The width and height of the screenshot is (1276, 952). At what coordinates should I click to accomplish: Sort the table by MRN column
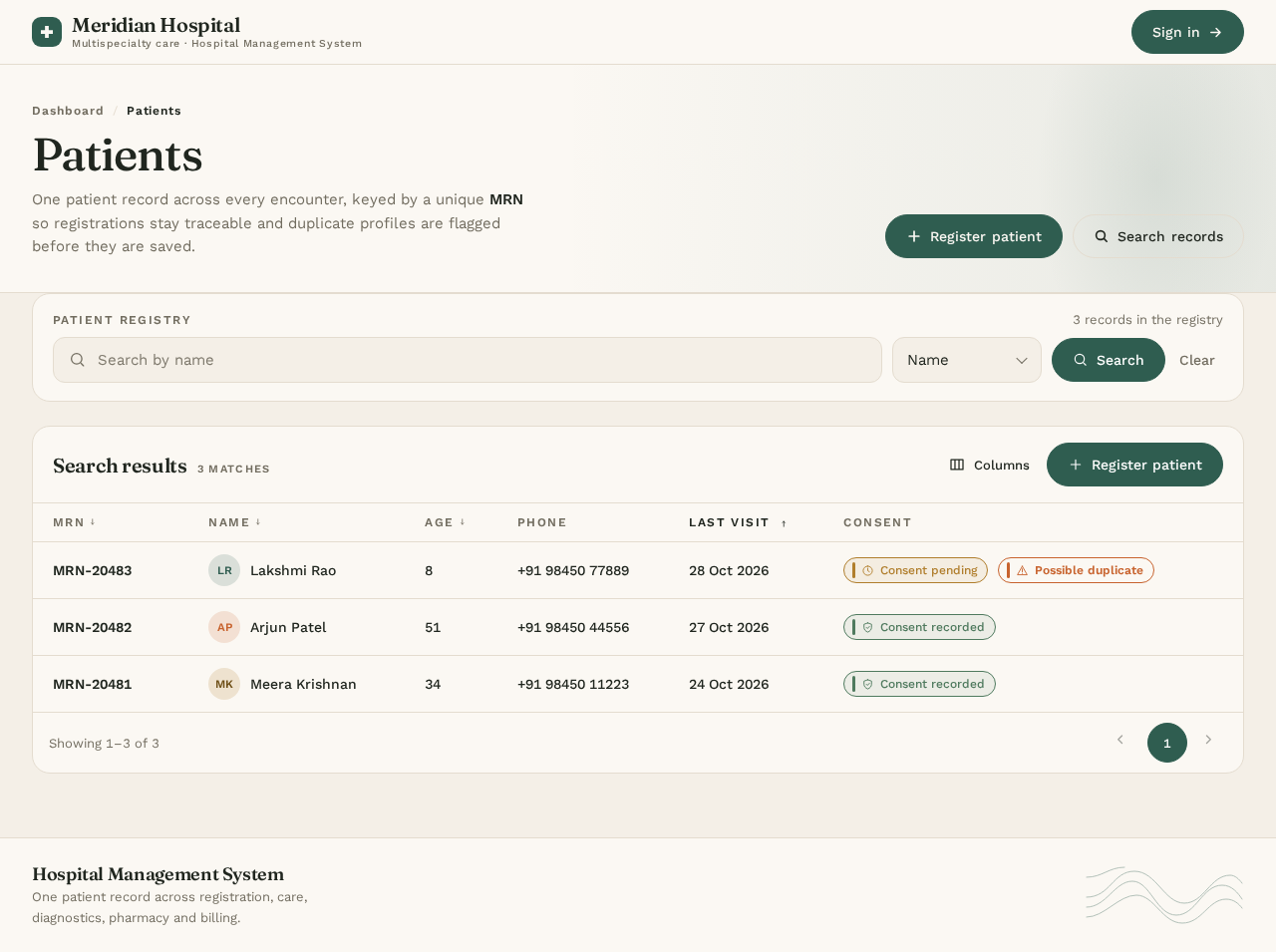75,522
